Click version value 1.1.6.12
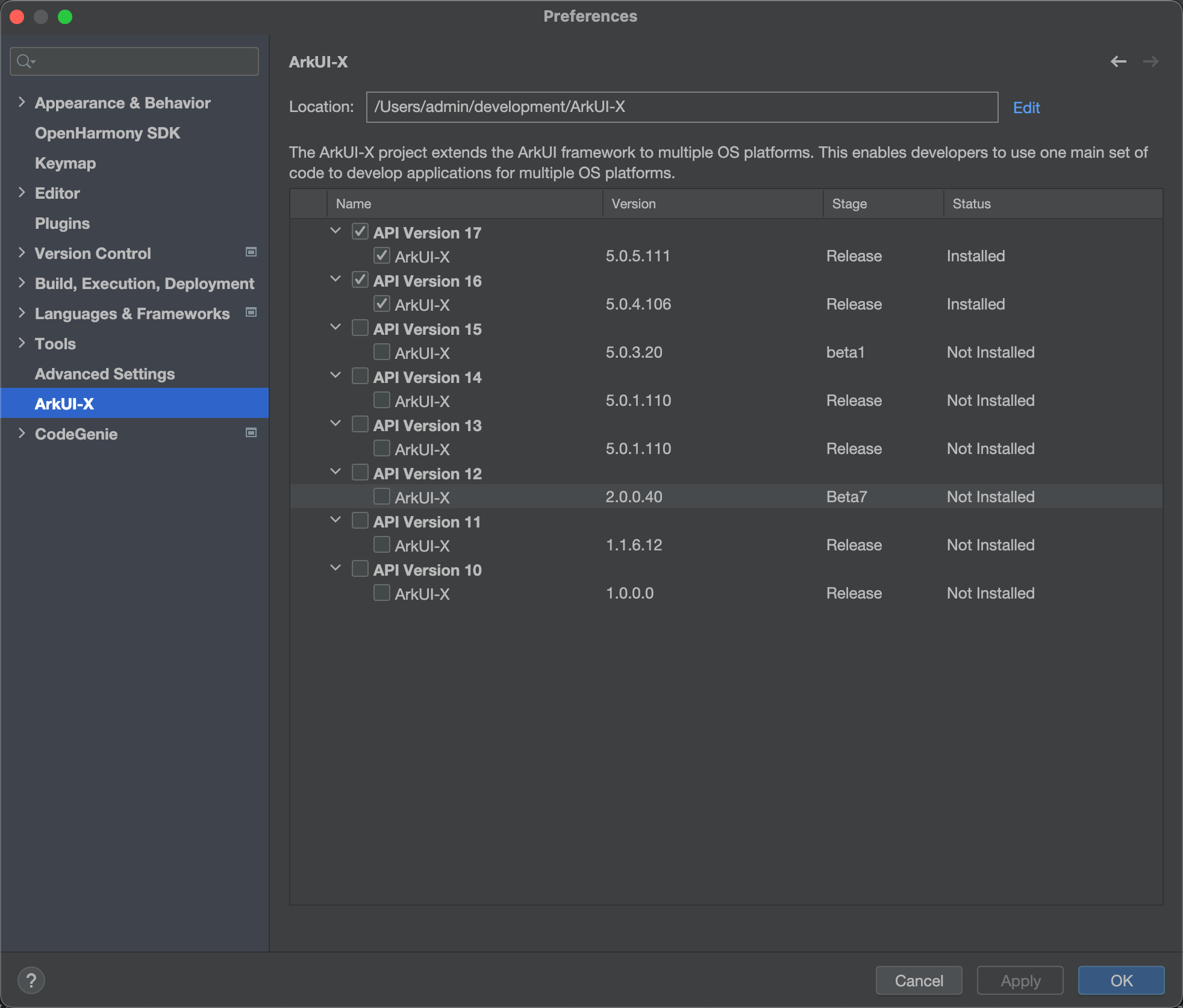The height and width of the screenshot is (1008, 1183). click(x=634, y=545)
